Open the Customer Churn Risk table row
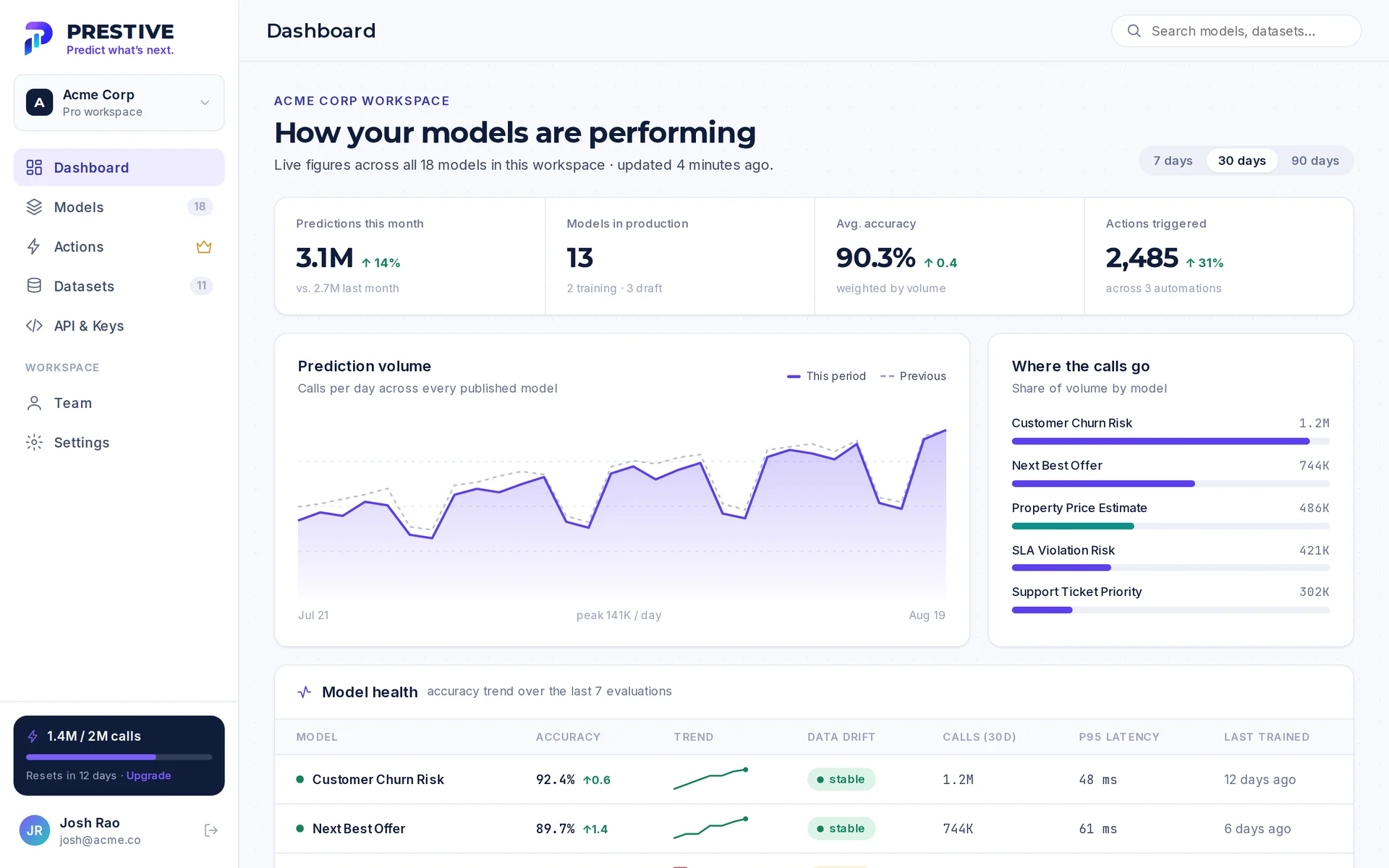 coord(814,780)
